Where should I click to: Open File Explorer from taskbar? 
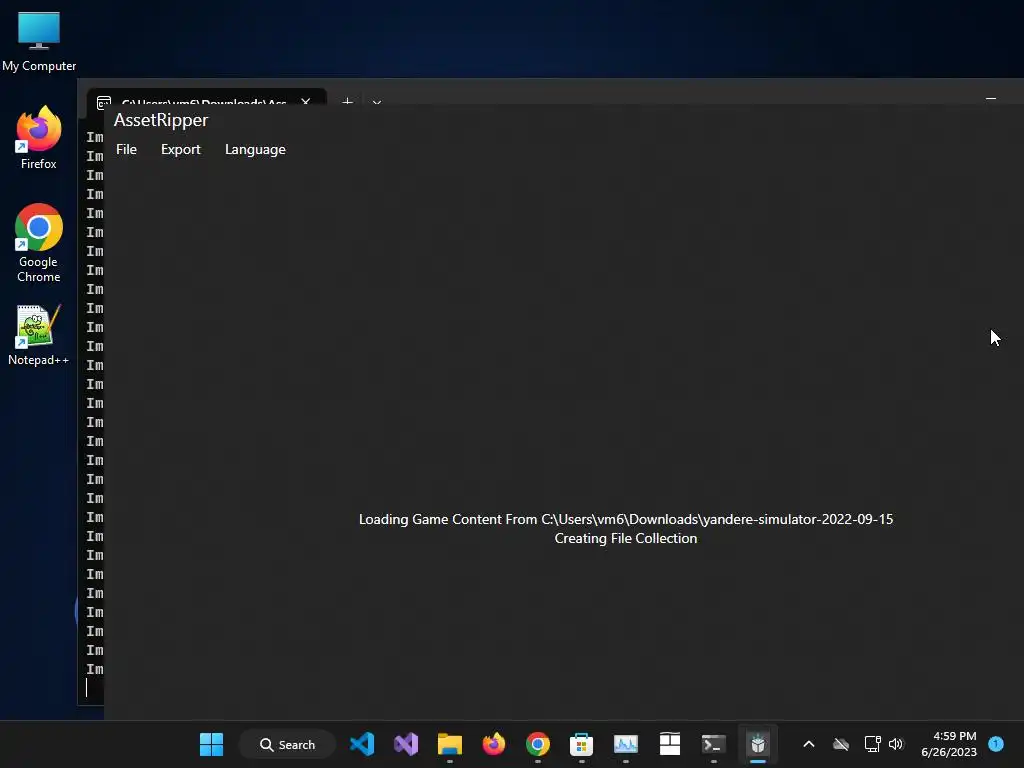[450, 744]
